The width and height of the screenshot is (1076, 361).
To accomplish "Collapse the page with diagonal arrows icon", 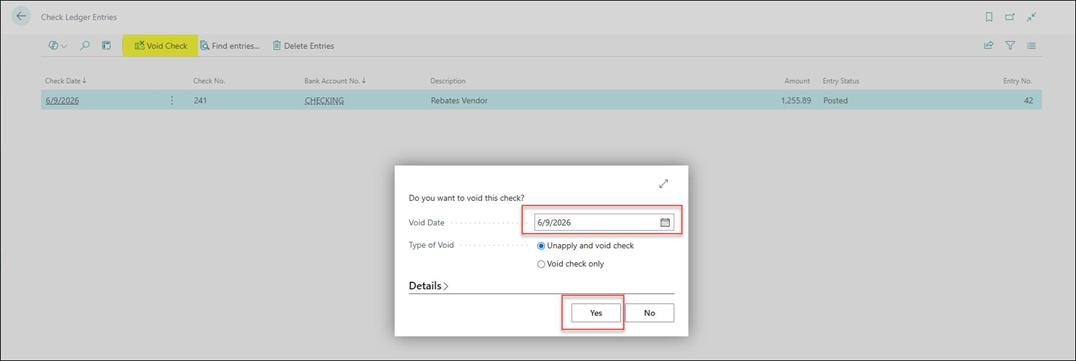I will (x=1031, y=17).
